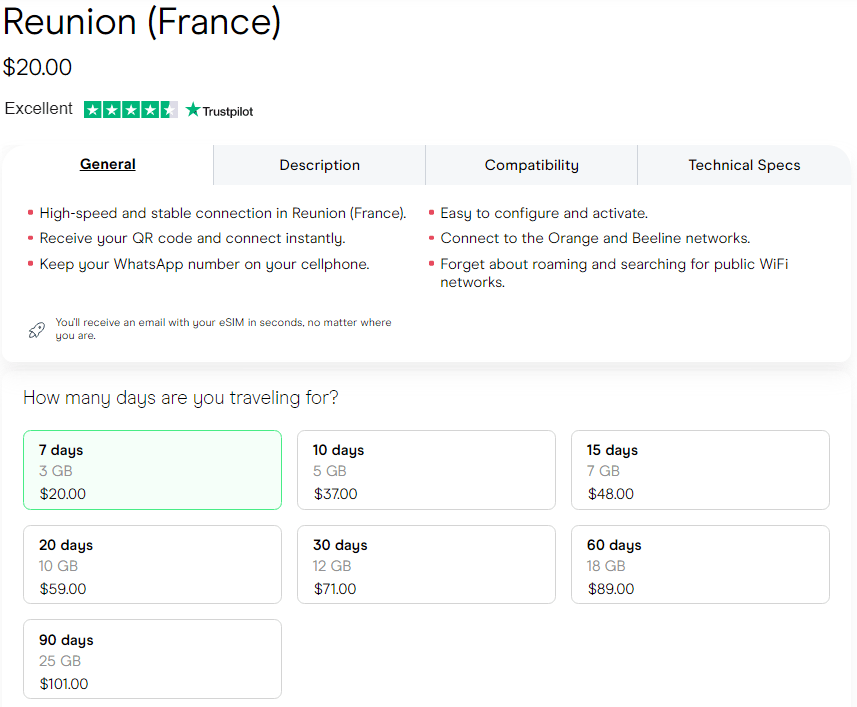Click the 'How many days' heading

coord(180,398)
